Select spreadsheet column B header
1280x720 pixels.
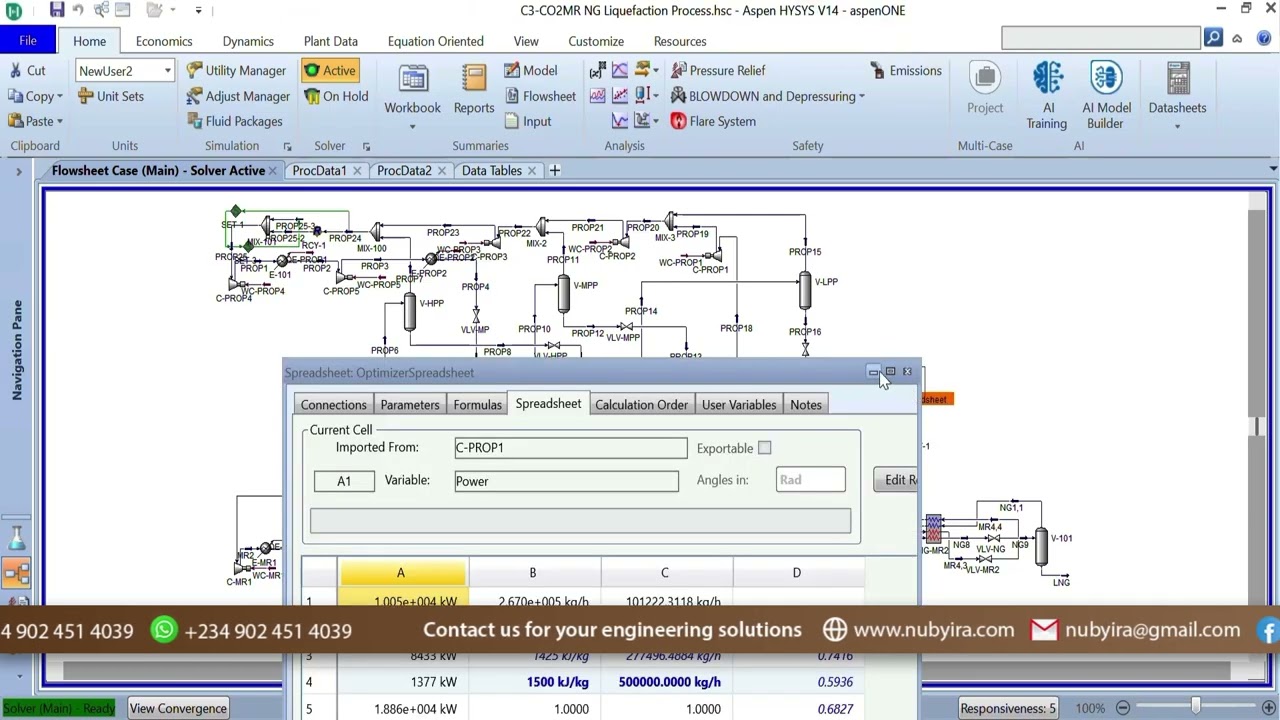533,572
